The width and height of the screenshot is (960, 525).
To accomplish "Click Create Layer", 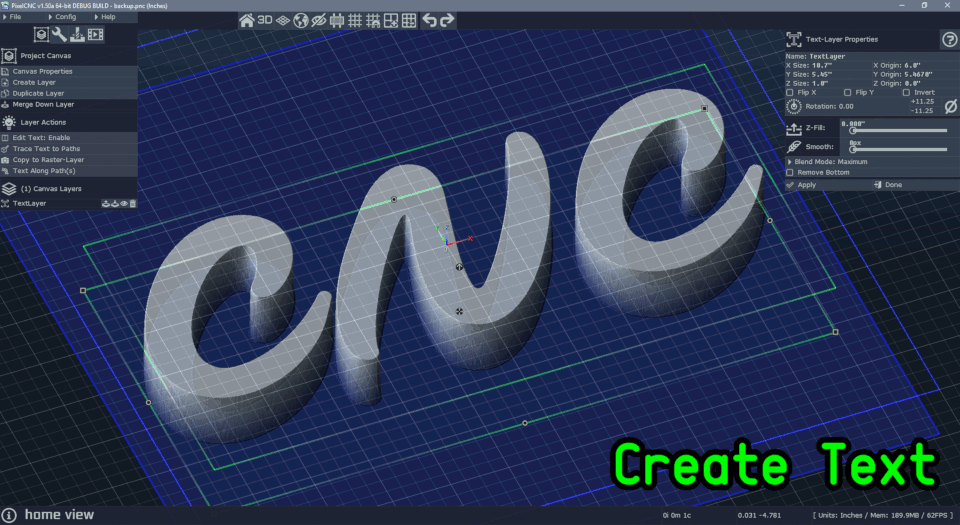I will [69, 83].
